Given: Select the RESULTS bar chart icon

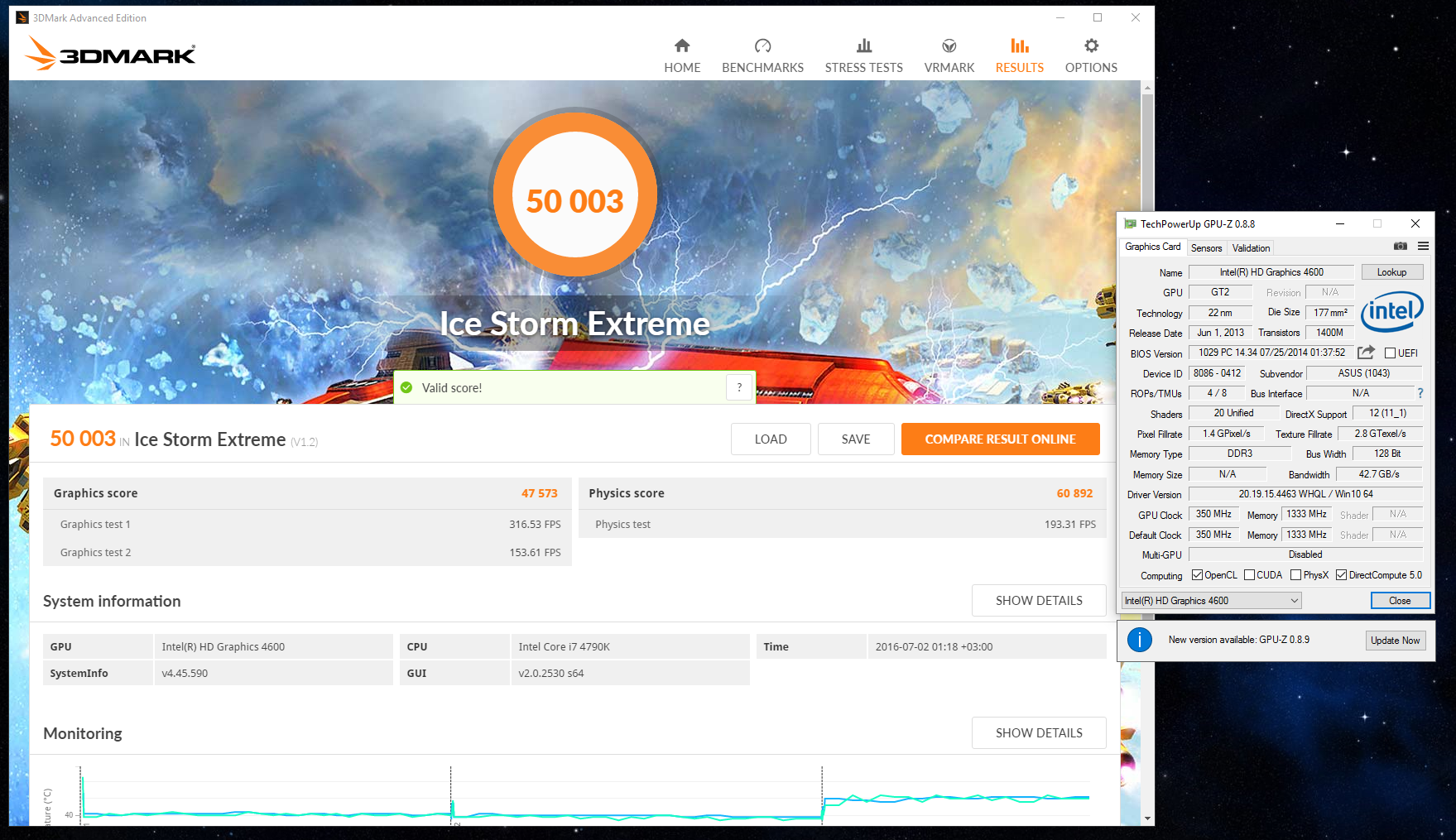Looking at the screenshot, I should (x=1020, y=46).
